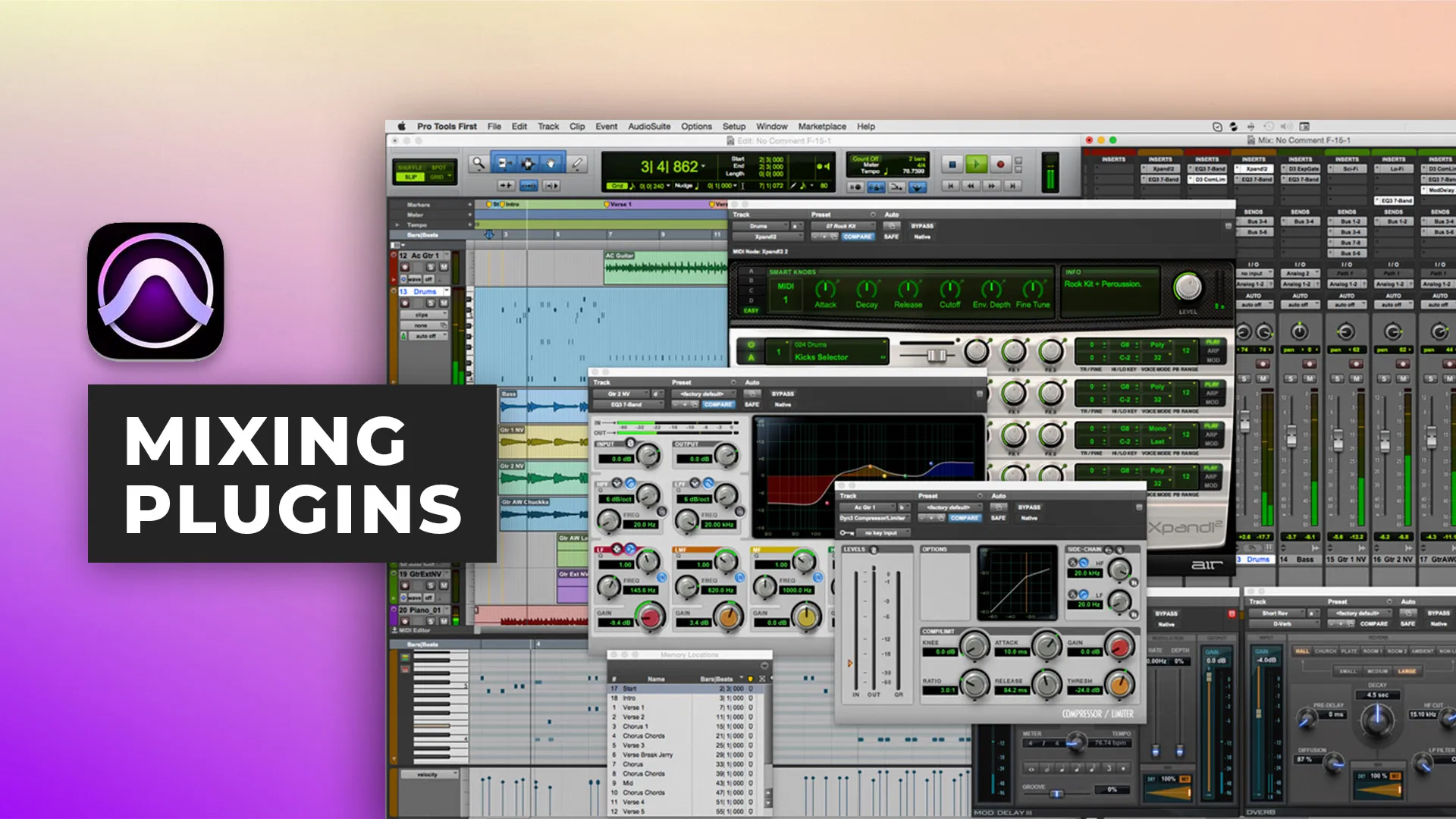The image size is (1456, 819).
Task: Bypass the EQ3 7-Band plug-in
Action: click(x=783, y=394)
